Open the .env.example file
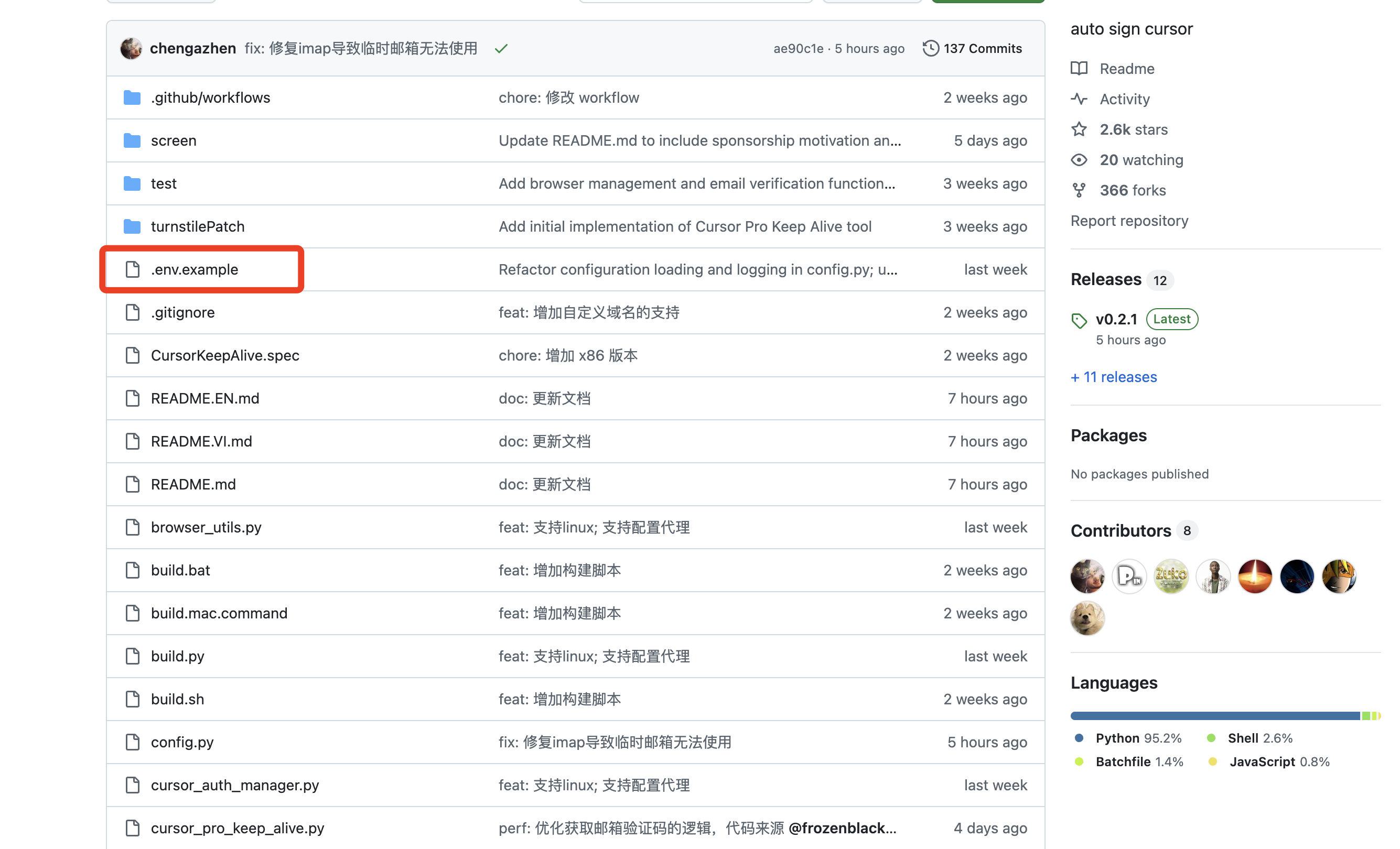 point(195,269)
